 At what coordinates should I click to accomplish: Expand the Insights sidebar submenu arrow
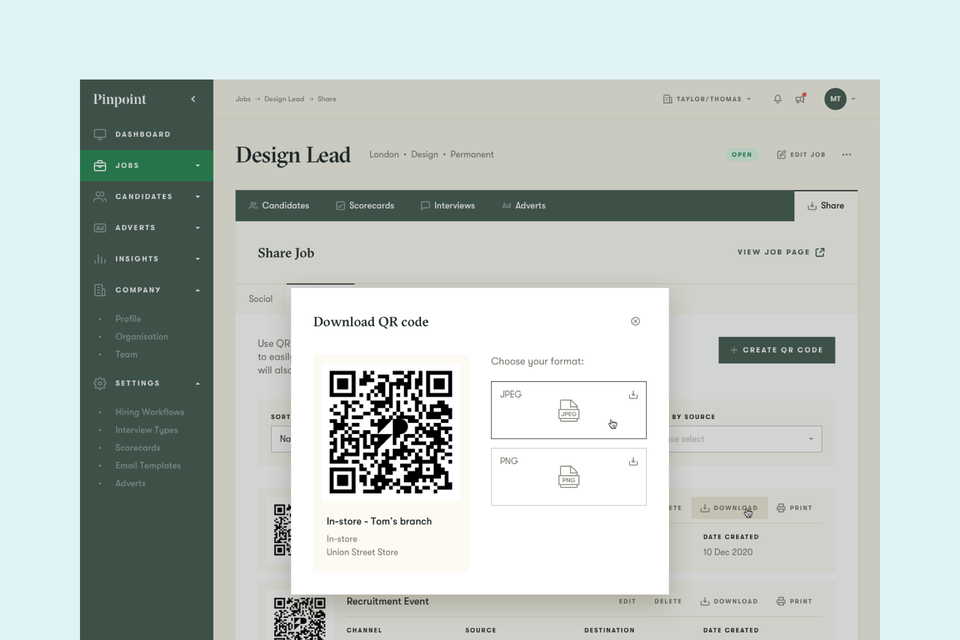[198, 259]
